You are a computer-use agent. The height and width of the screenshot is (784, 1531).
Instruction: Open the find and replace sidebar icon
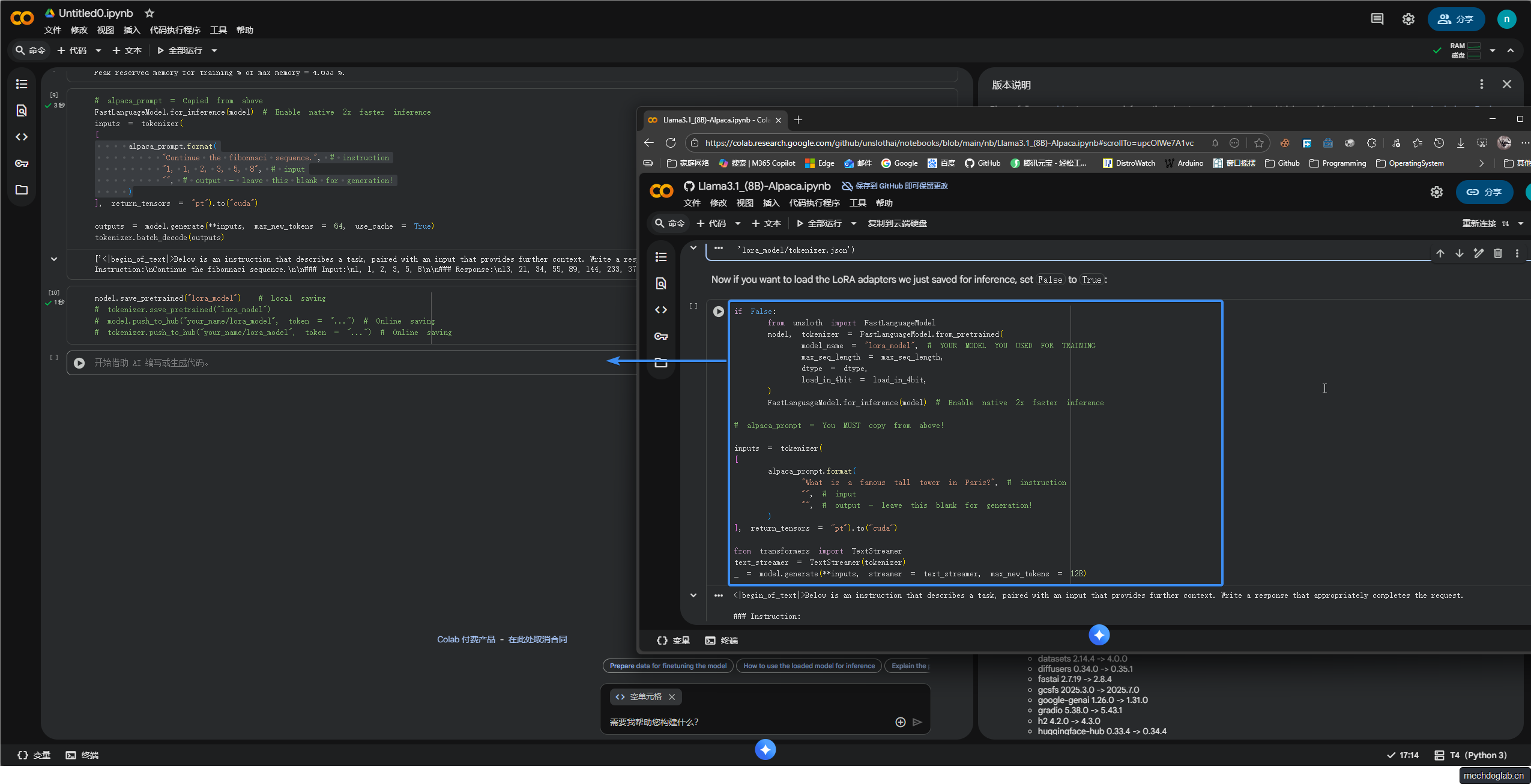pyautogui.click(x=22, y=110)
